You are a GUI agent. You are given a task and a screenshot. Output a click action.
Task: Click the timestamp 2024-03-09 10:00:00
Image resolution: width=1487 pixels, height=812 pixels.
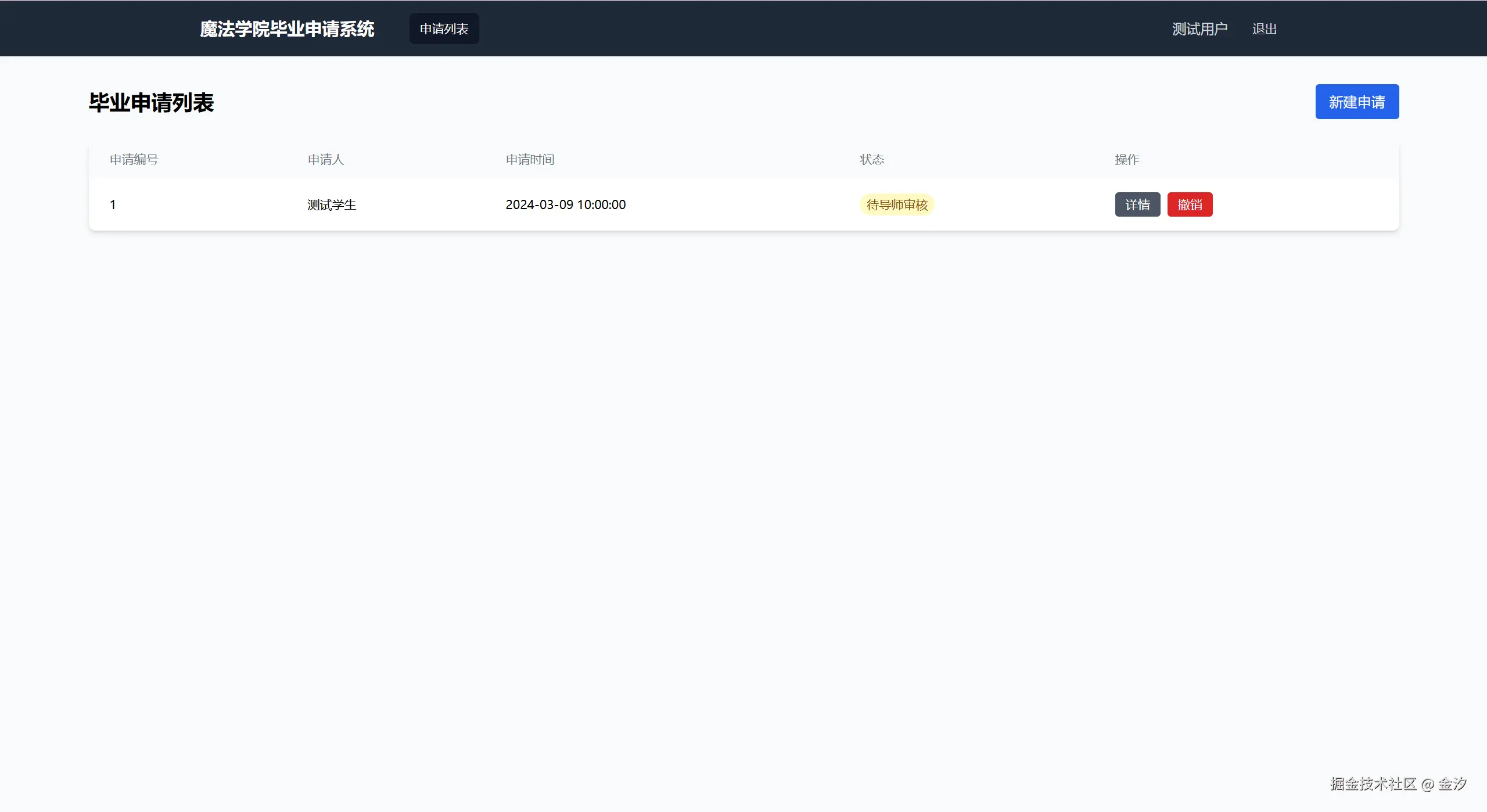pyautogui.click(x=565, y=204)
